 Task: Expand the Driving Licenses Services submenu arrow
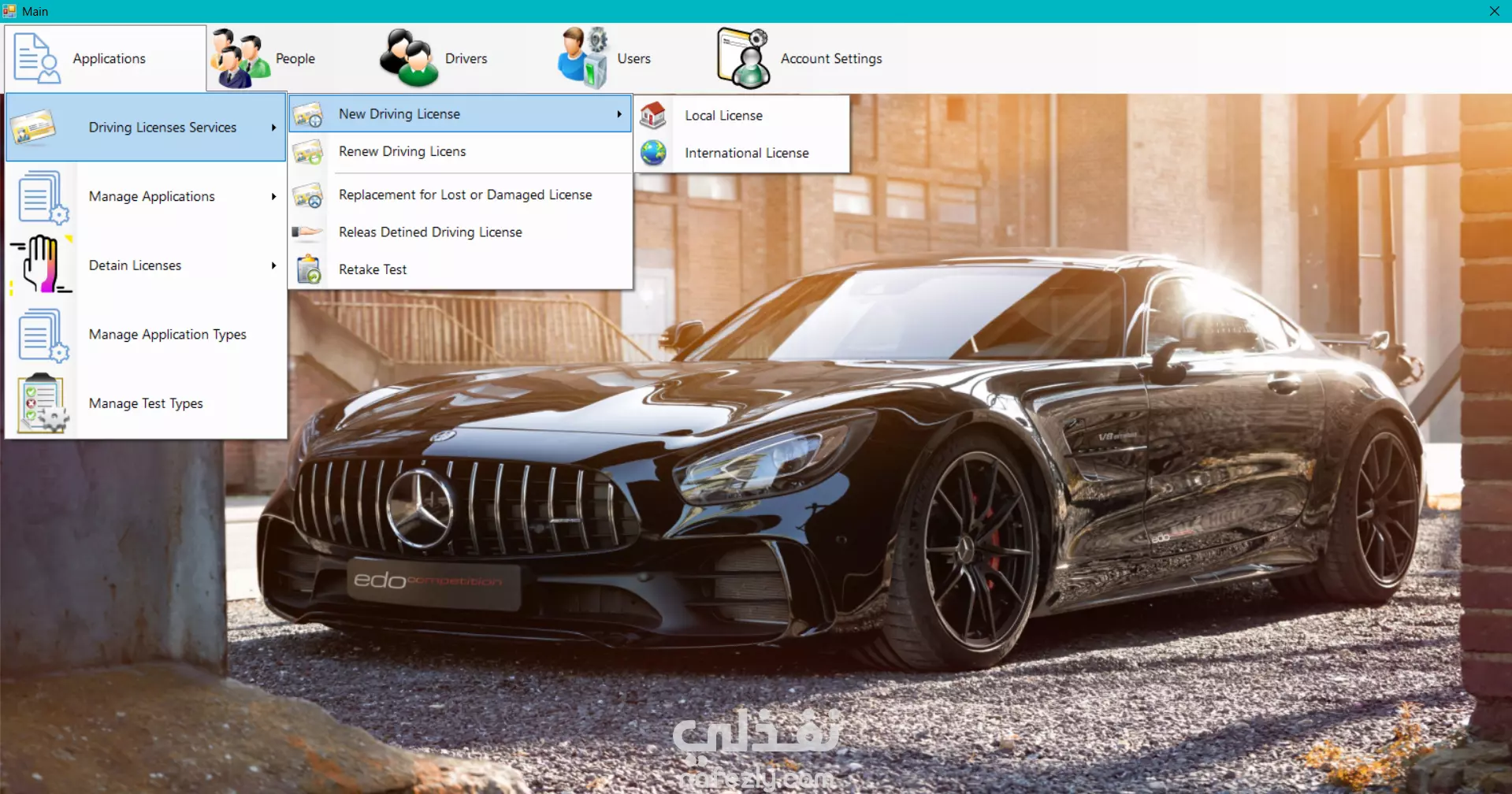coord(273,128)
